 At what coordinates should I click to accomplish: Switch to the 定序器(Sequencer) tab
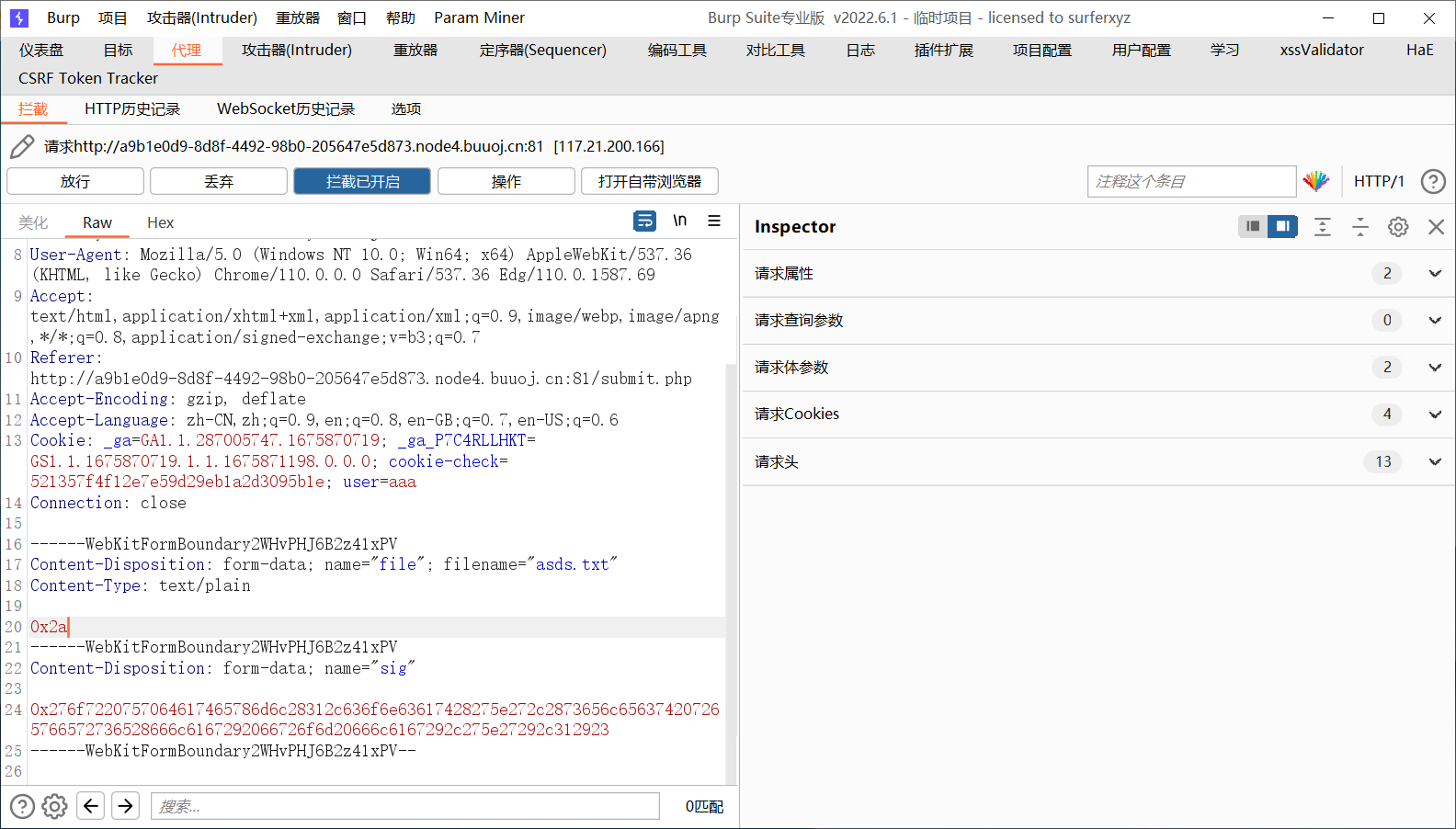543,50
